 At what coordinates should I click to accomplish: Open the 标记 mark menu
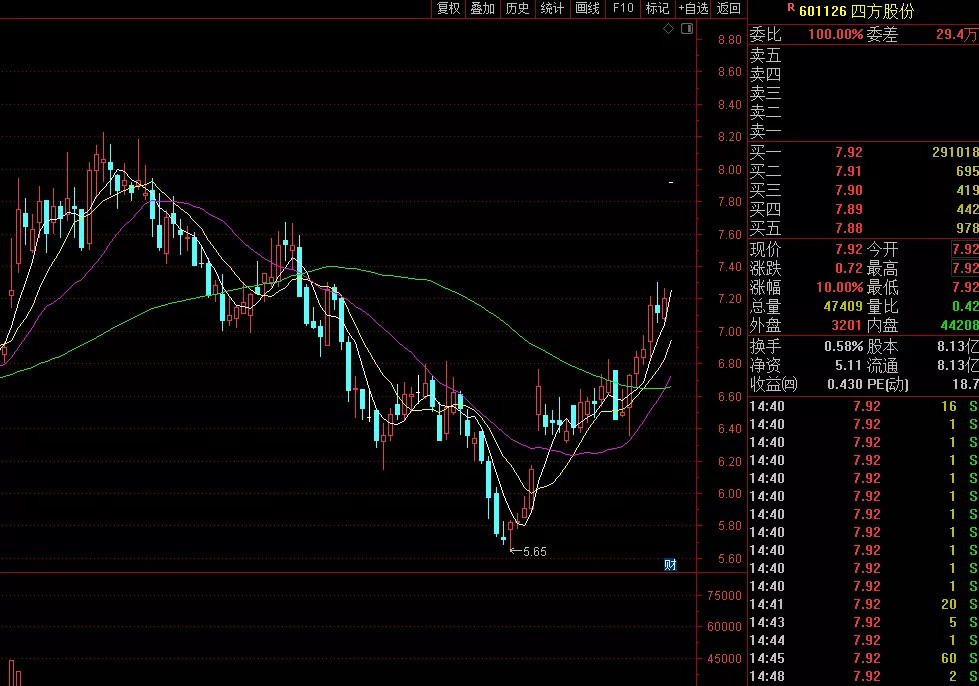(657, 9)
